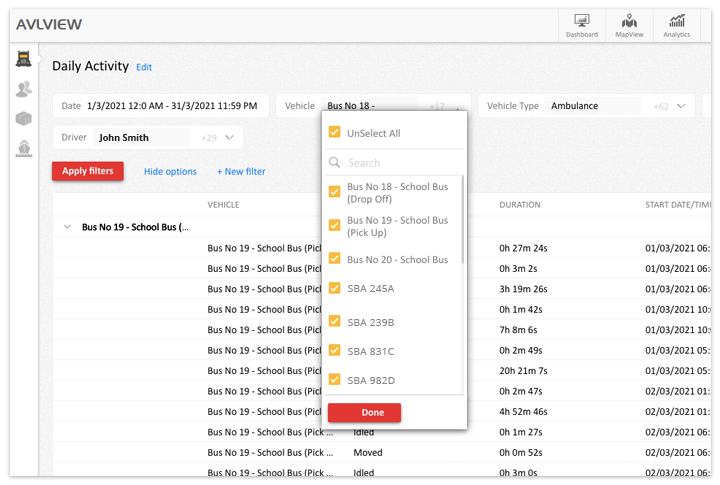Toggle the UnSelect All checkbox
Screen dimensions: 720x485
coord(335,132)
